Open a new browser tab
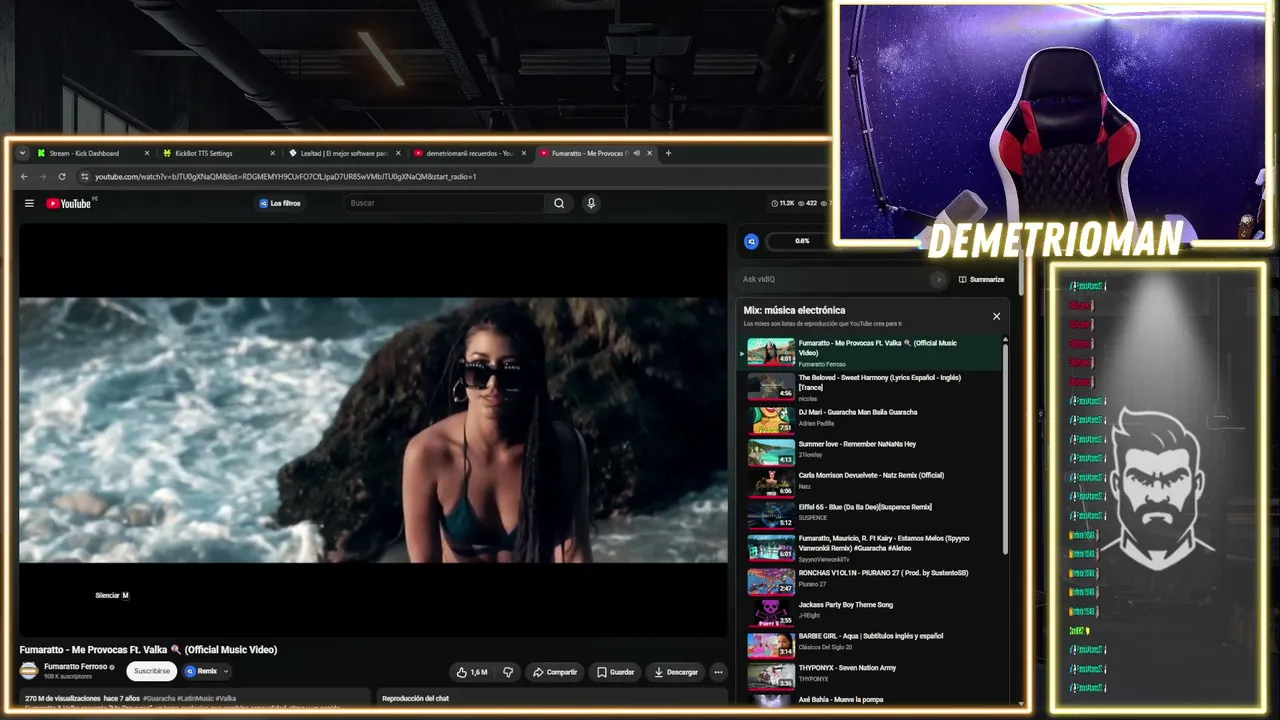This screenshot has height=720, width=1280. [668, 153]
